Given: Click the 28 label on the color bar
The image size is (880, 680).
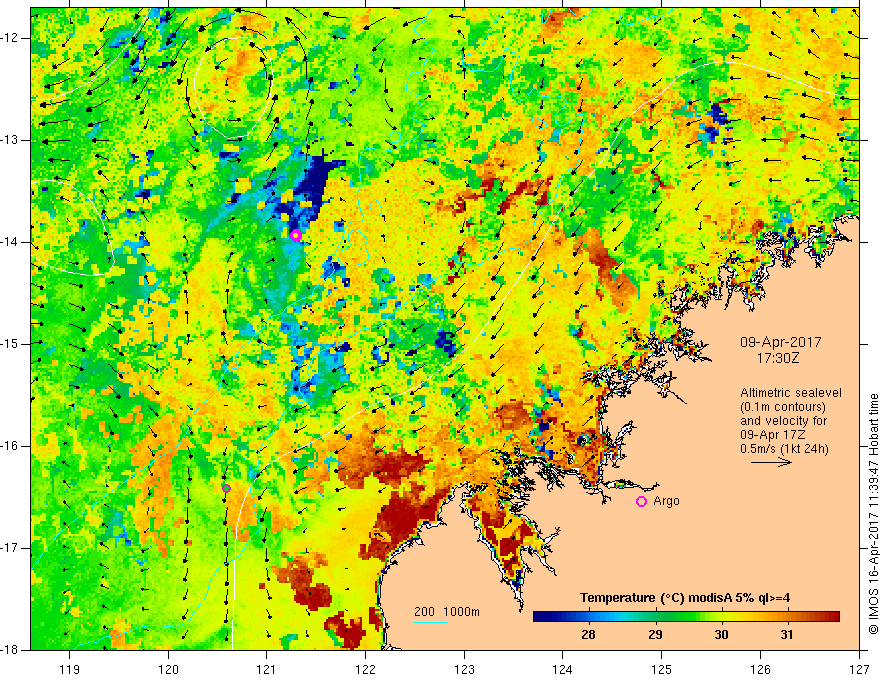Looking at the screenshot, I should [x=588, y=635].
